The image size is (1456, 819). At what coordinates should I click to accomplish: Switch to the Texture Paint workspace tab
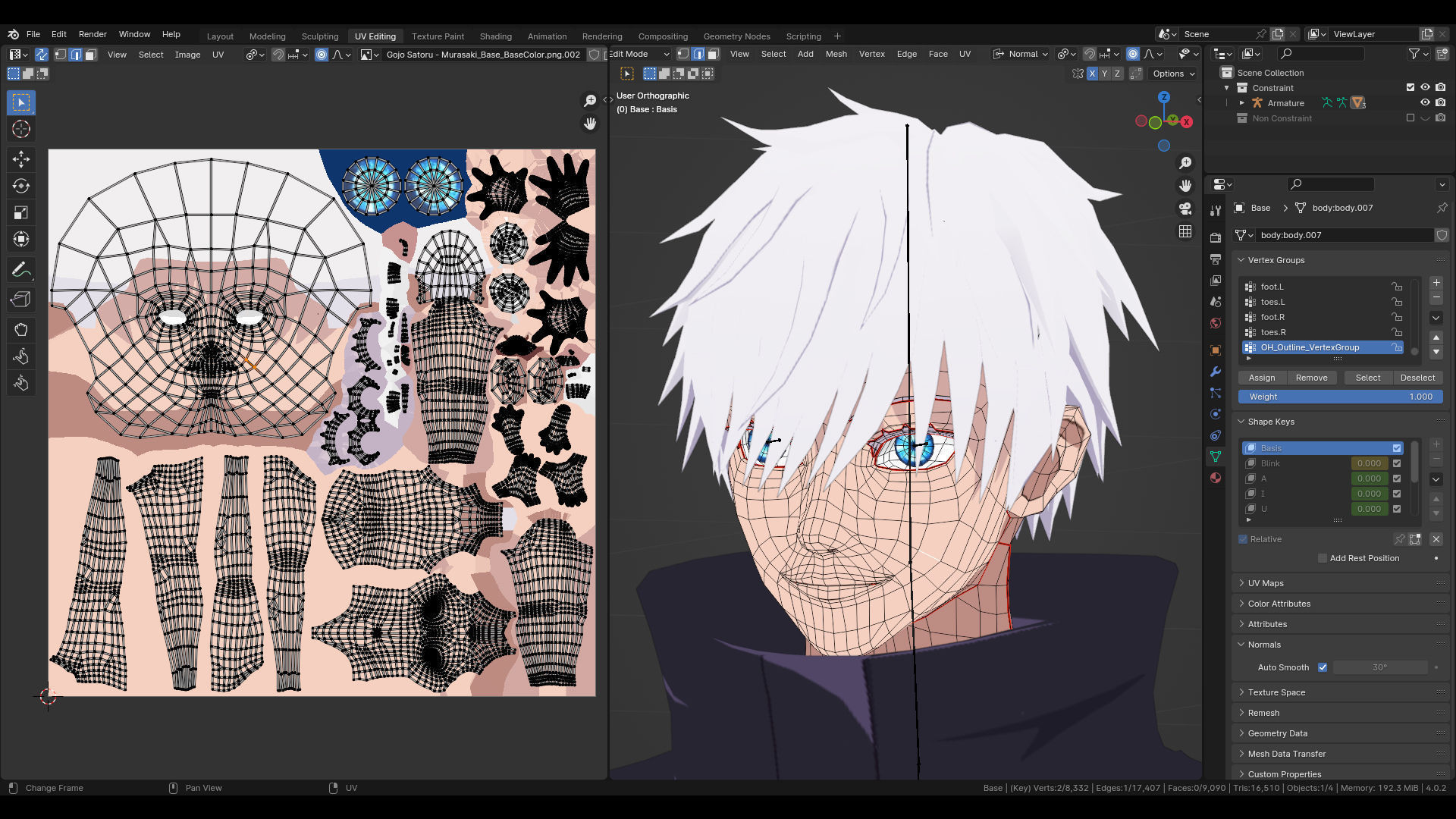click(438, 36)
